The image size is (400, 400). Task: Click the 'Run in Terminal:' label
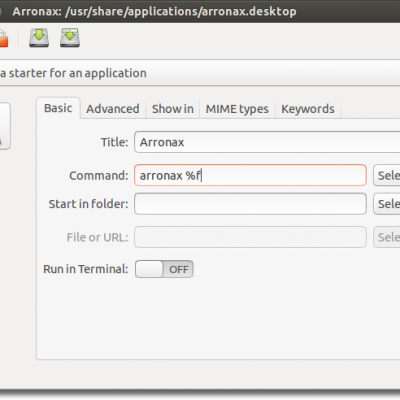pos(86,269)
